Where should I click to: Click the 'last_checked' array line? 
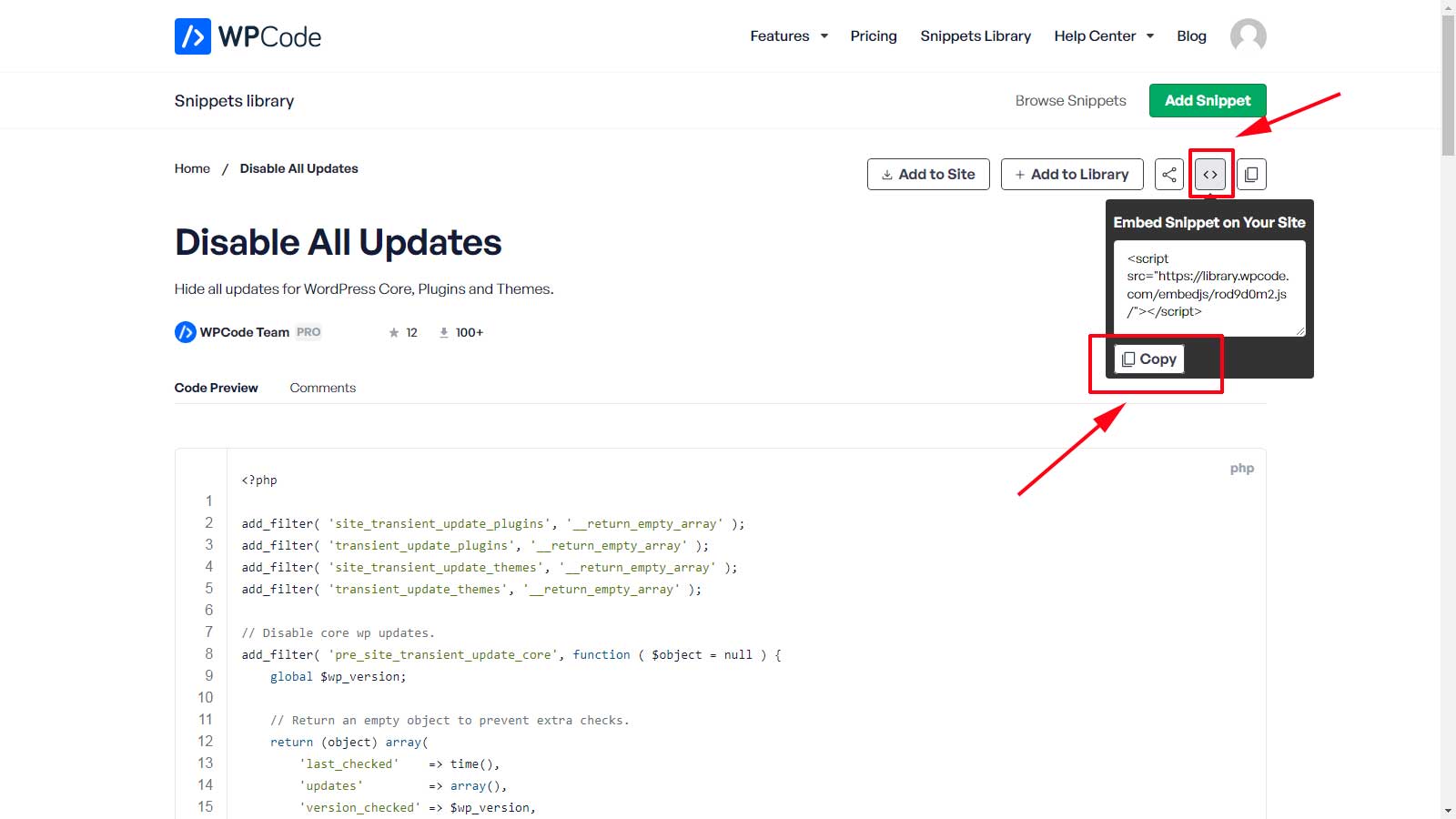pyautogui.click(x=399, y=764)
